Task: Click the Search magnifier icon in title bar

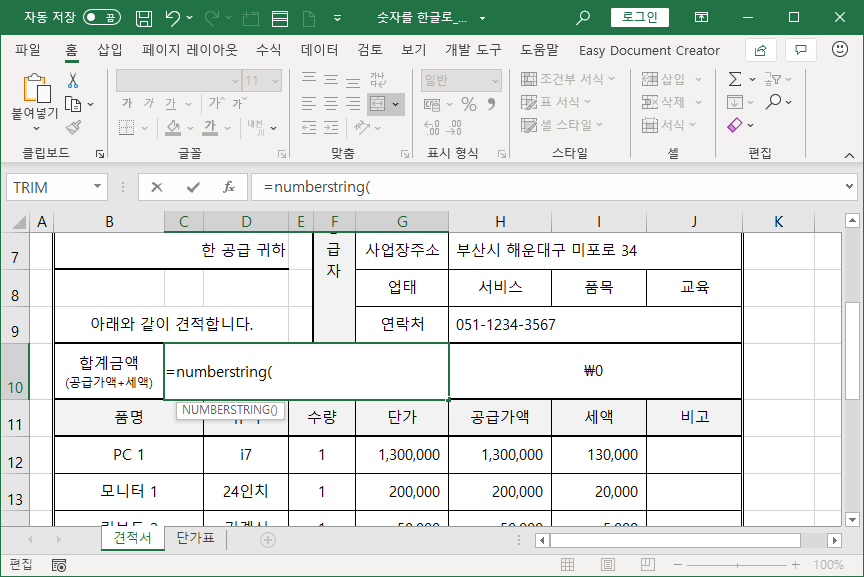Action: click(582, 18)
